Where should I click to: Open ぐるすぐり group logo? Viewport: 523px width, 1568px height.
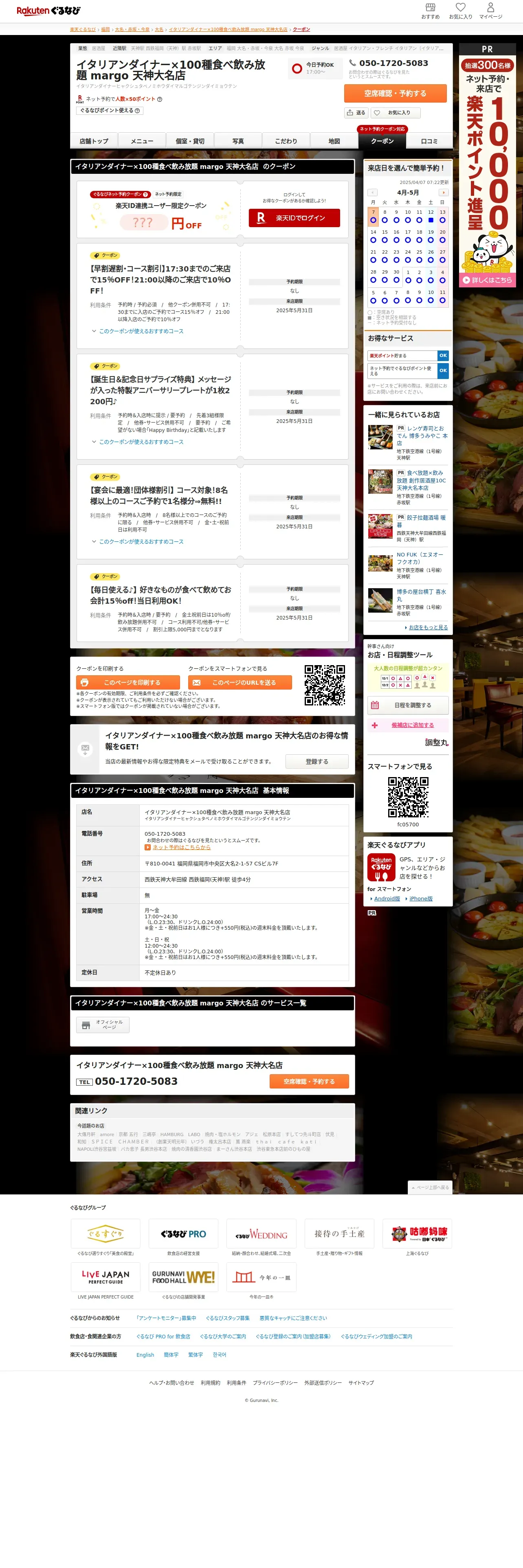tap(105, 1234)
